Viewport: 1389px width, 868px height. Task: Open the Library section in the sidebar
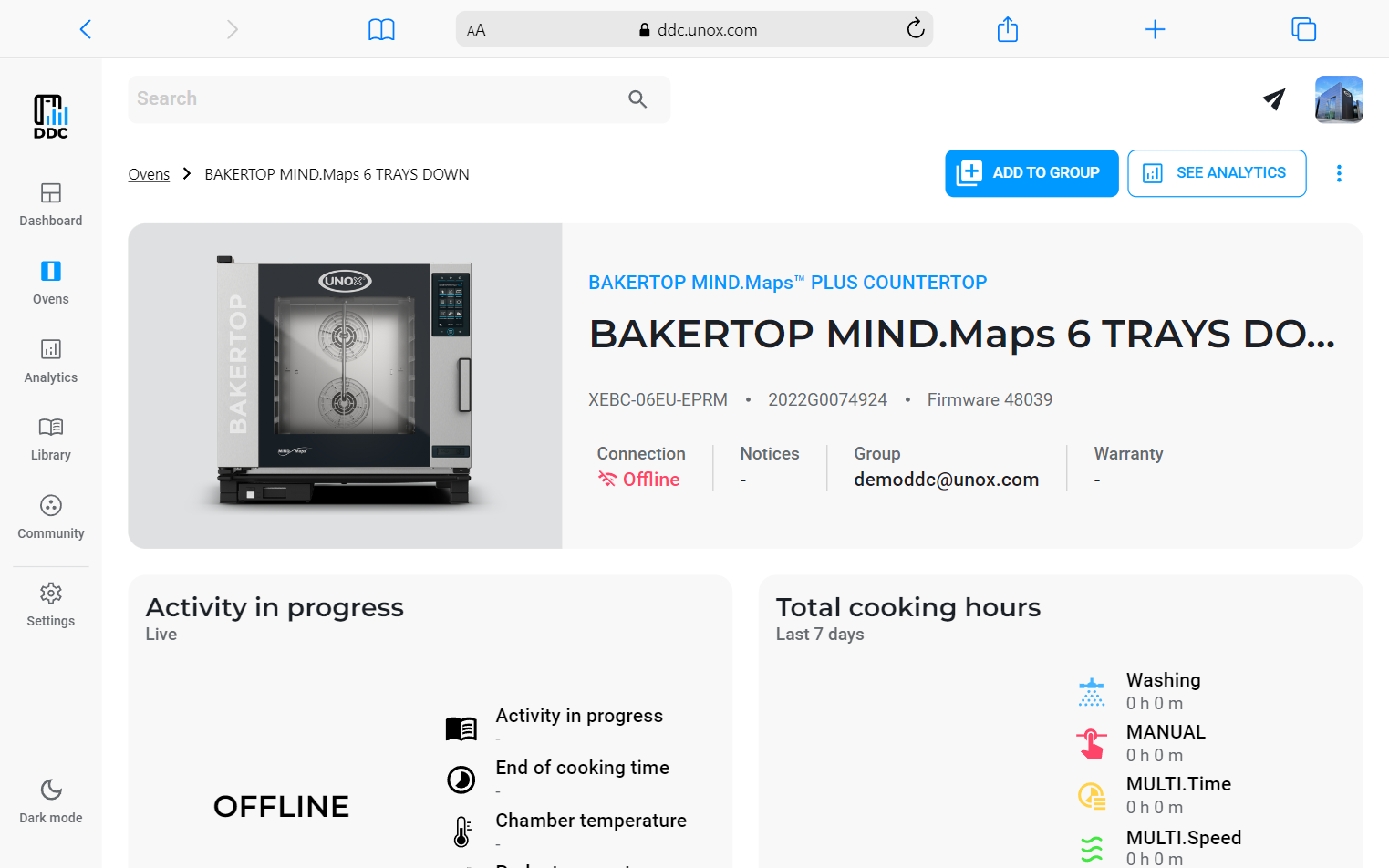pos(50,439)
